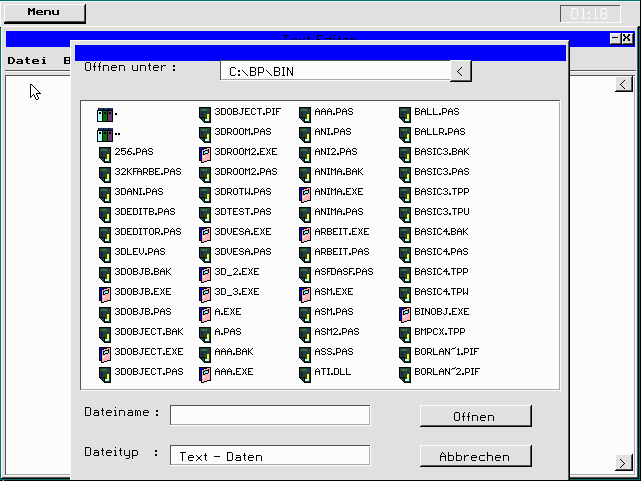The height and width of the screenshot is (481, 641).
Task: Click the 3DOBJB.EXE file icon
Action: click(x=105, y=292)
